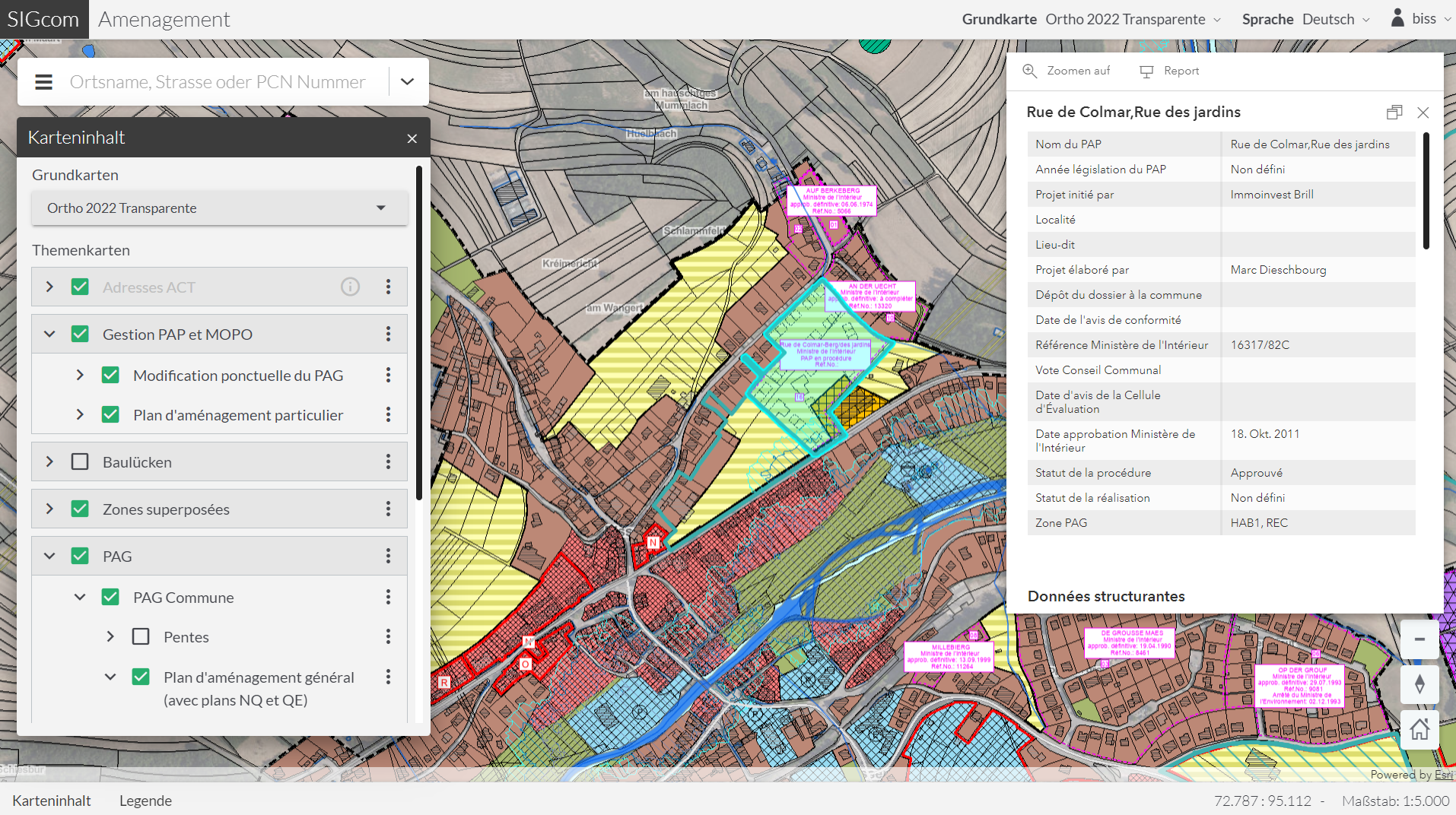1456x815 pixels.
Task: Uncheck the PAG layer
Action: (x=80, y=556)
